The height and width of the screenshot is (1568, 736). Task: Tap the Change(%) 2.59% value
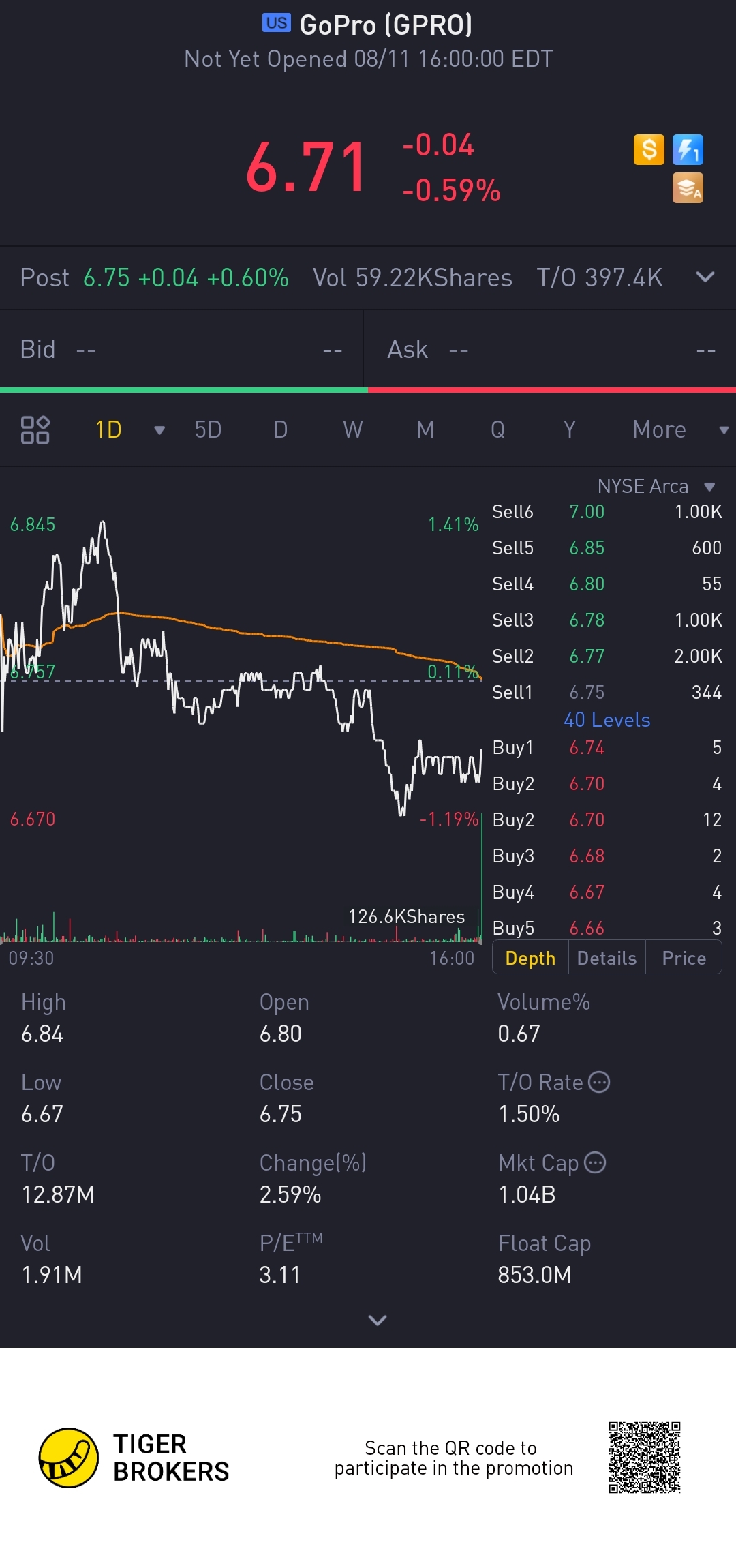(x=290, y=1194)
